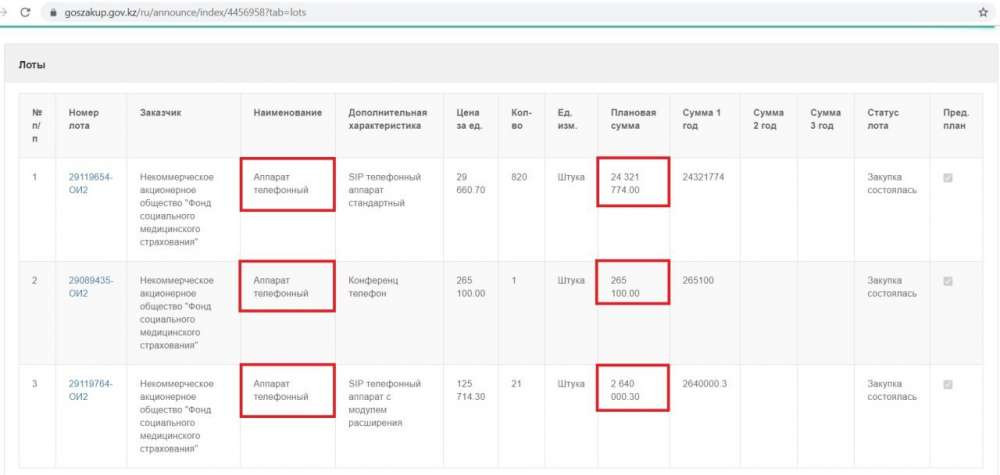The image size is (1000, 475).
Task: Toggle the Пред. план checkbox for lot 1
Action: [x=948, y=178]
